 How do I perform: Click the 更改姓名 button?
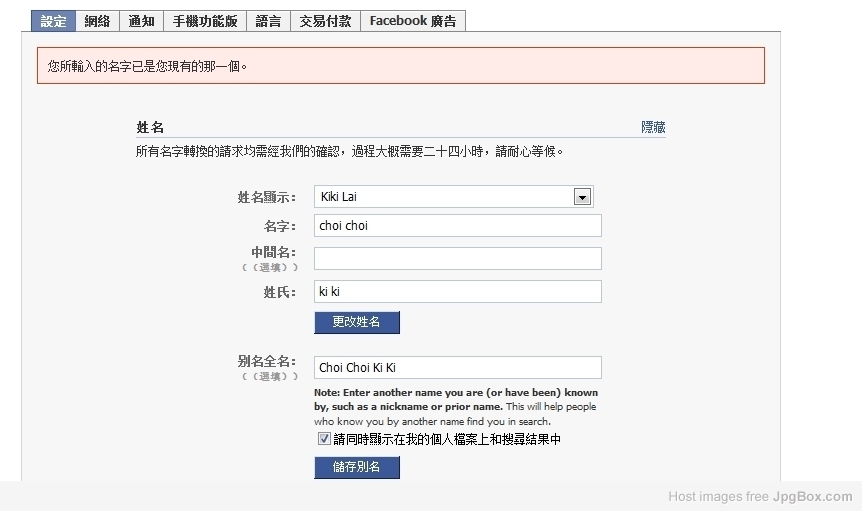point(357,323)
